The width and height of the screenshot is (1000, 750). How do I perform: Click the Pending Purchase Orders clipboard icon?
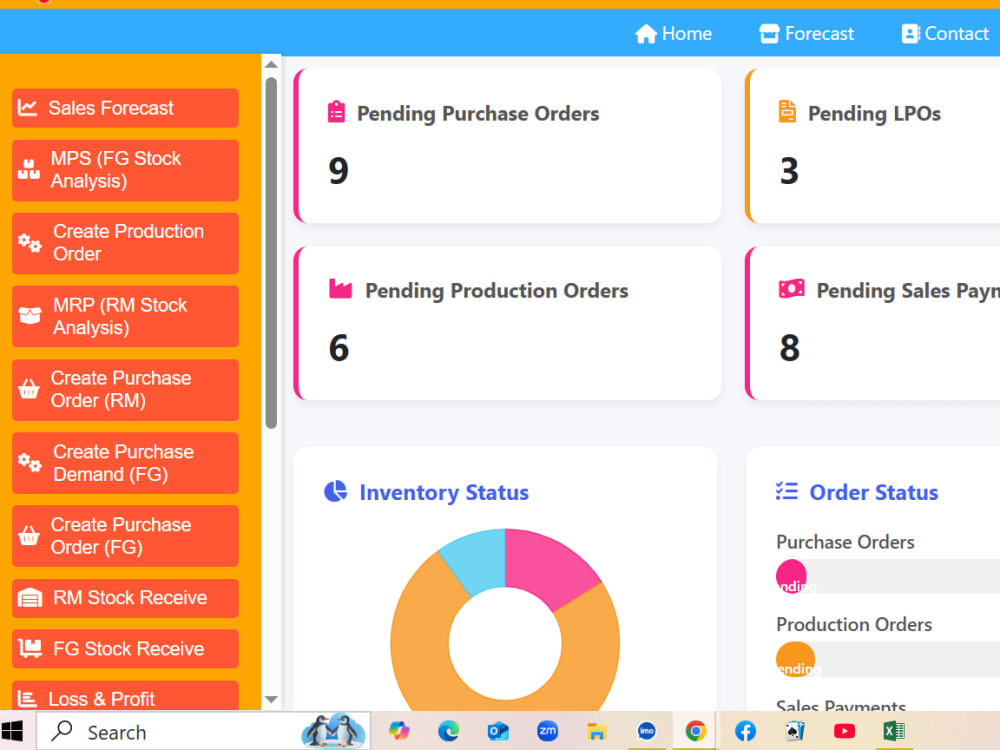pyautogui.click(x=336, y=112)
